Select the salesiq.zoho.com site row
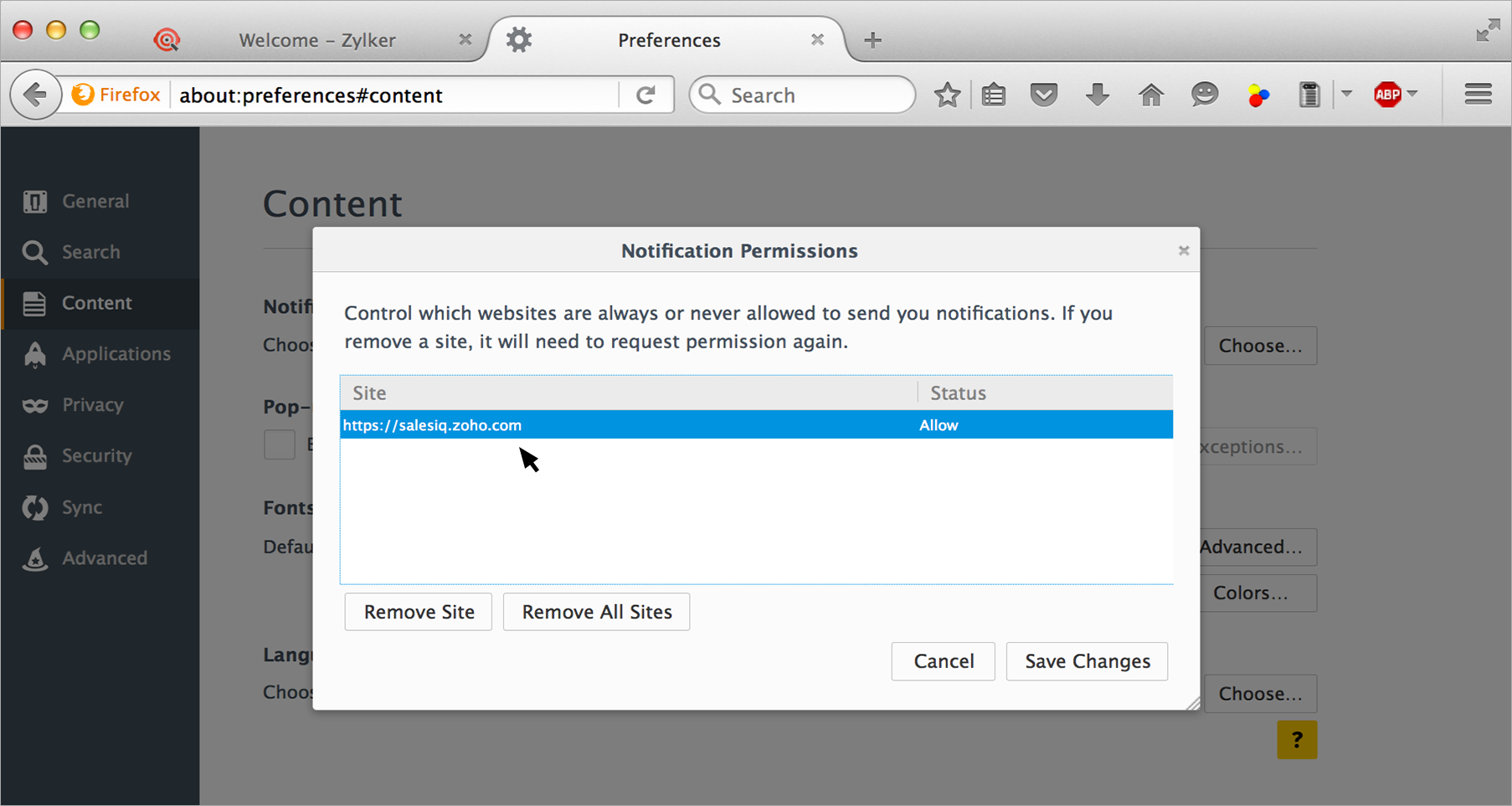Image resolution: width=1512 pixels, height=806 pixels. point(628,425)
